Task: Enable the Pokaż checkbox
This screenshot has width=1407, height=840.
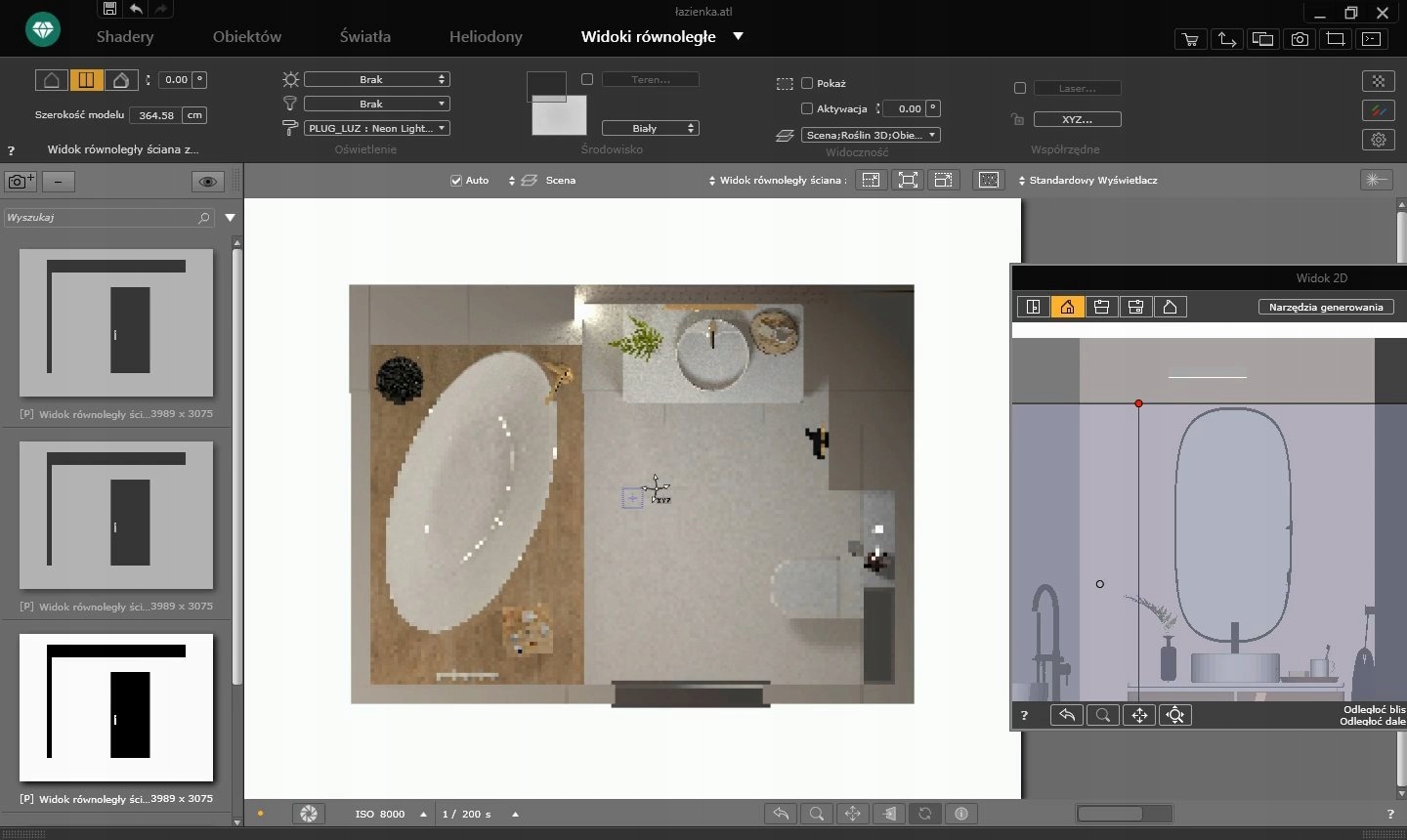Action: (x=807, y=83)
